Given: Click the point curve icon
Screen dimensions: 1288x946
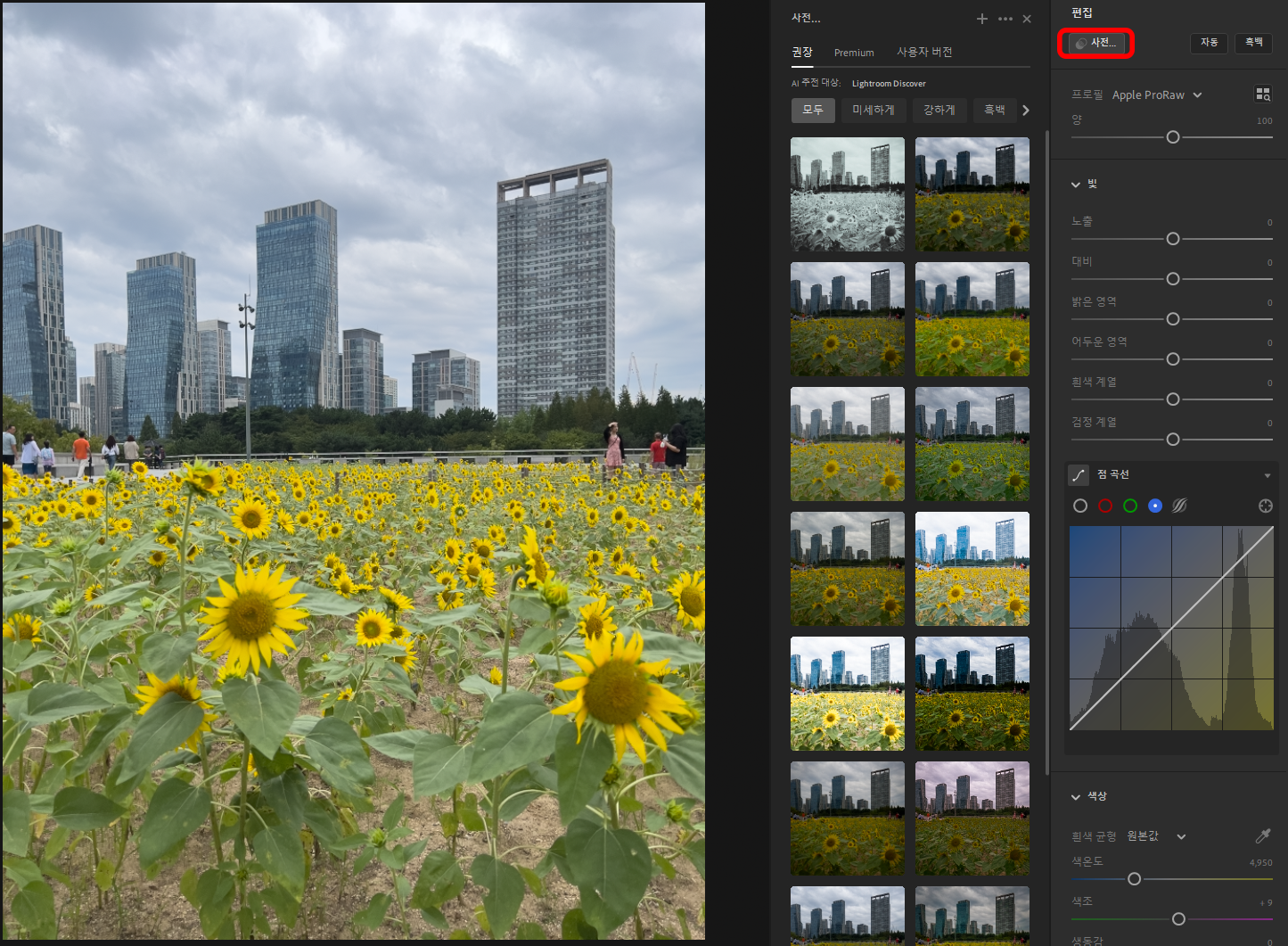Looking at the screenshot, I should tap(1079, 475).
